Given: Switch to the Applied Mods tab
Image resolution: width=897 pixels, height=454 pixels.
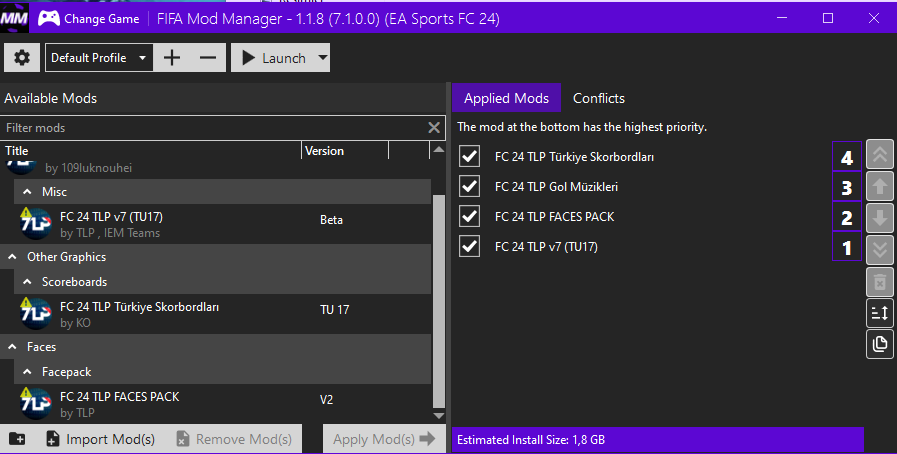Looking at the screenshot, I should click(506, 98).
